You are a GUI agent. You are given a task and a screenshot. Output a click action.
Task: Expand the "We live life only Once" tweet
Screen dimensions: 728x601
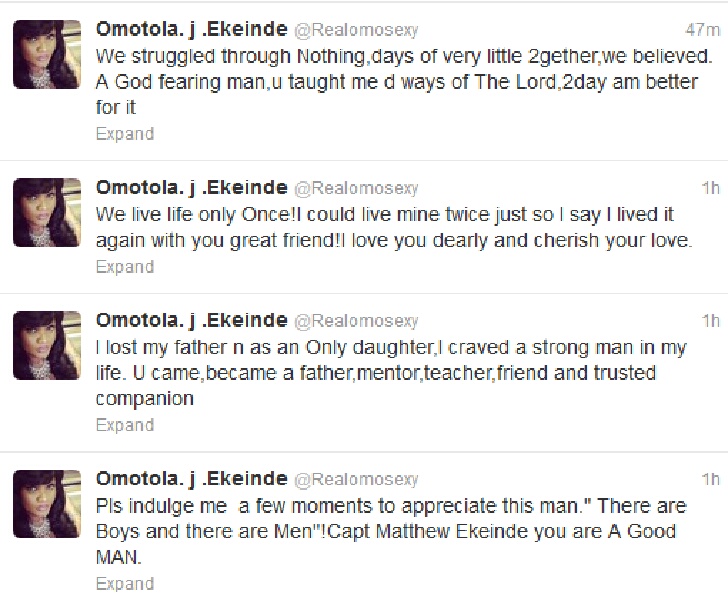pyautogui.click(x=124, y=267)
